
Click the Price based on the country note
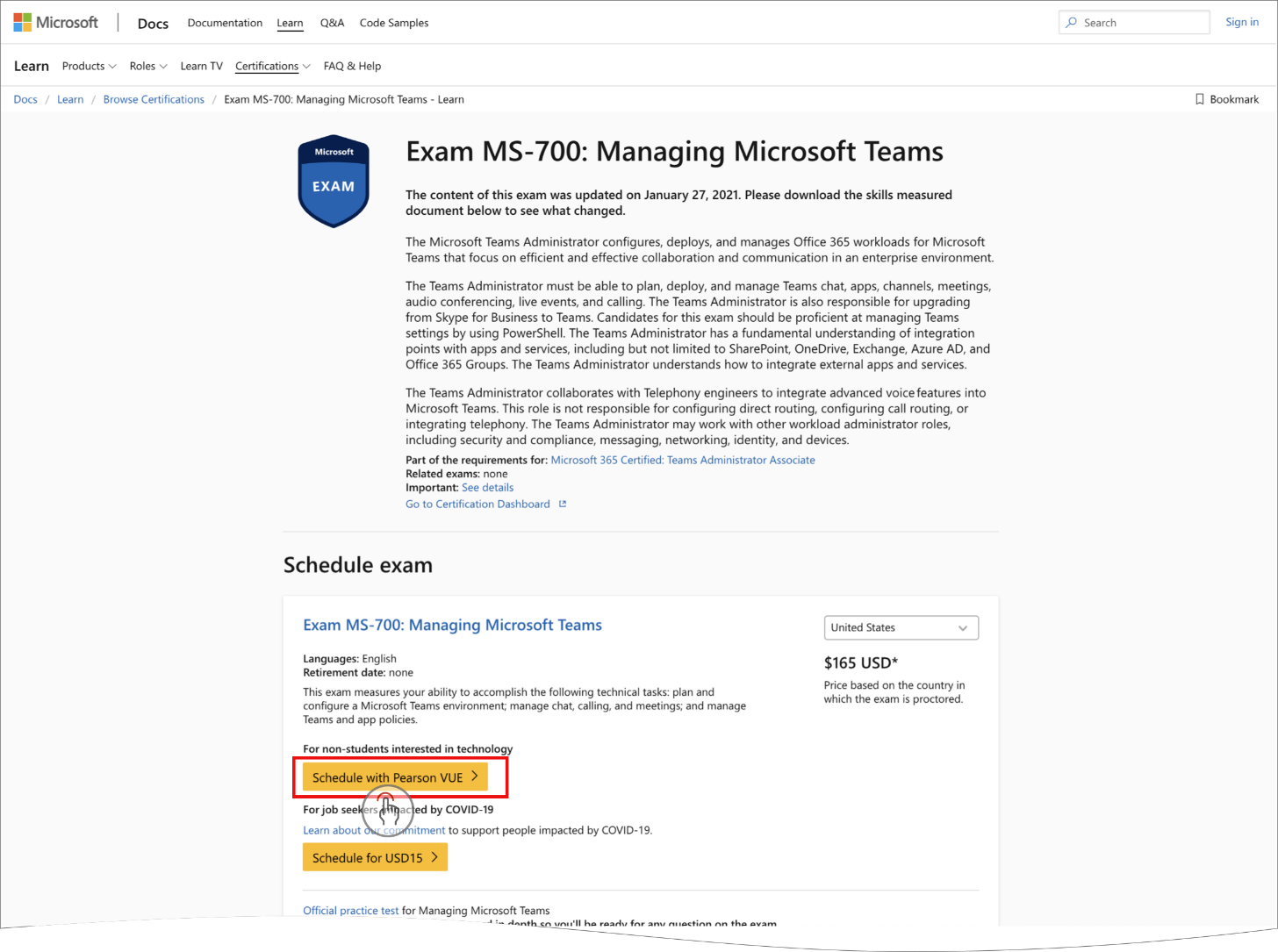894,692
